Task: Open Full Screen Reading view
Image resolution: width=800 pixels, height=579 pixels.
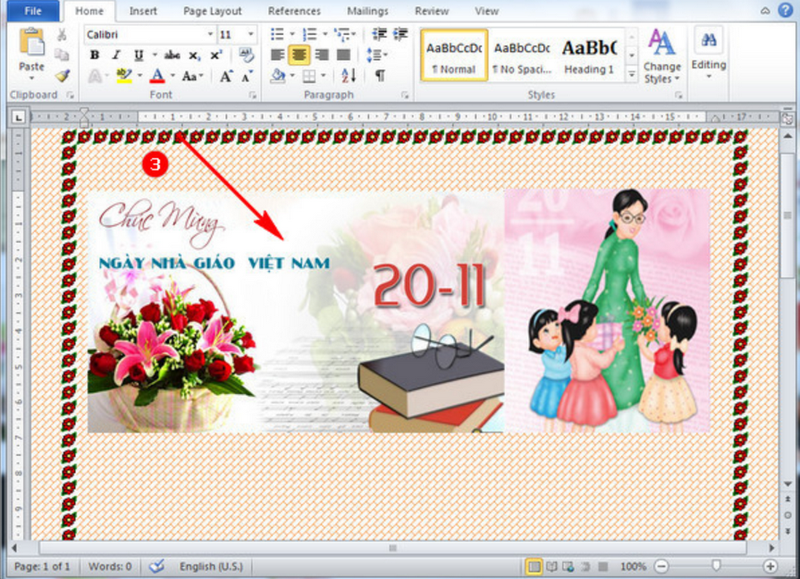Action: (552, 567)
